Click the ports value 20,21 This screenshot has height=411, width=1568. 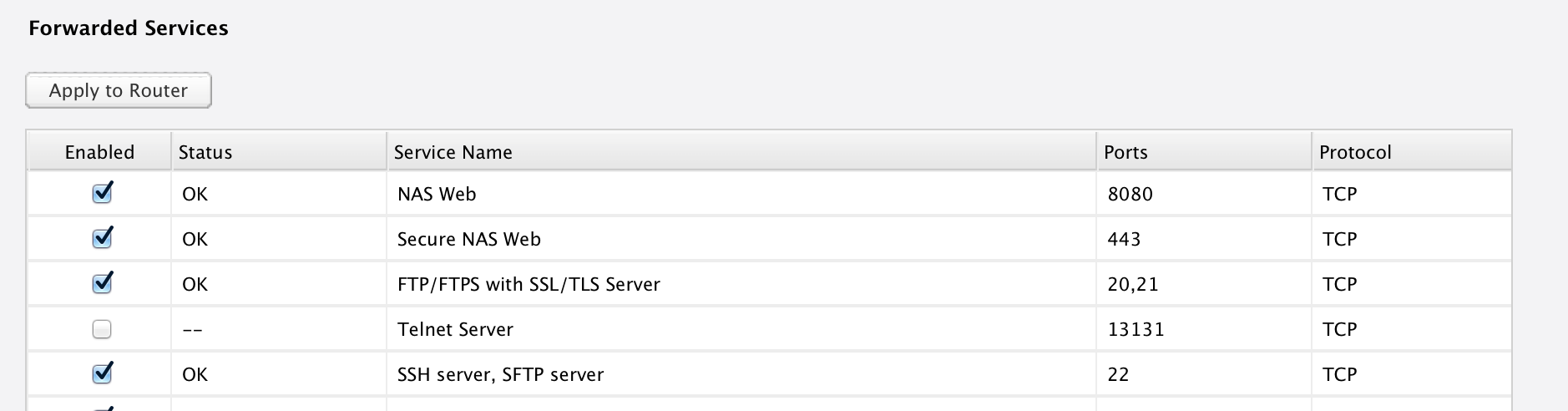[x=1133, y=284]
